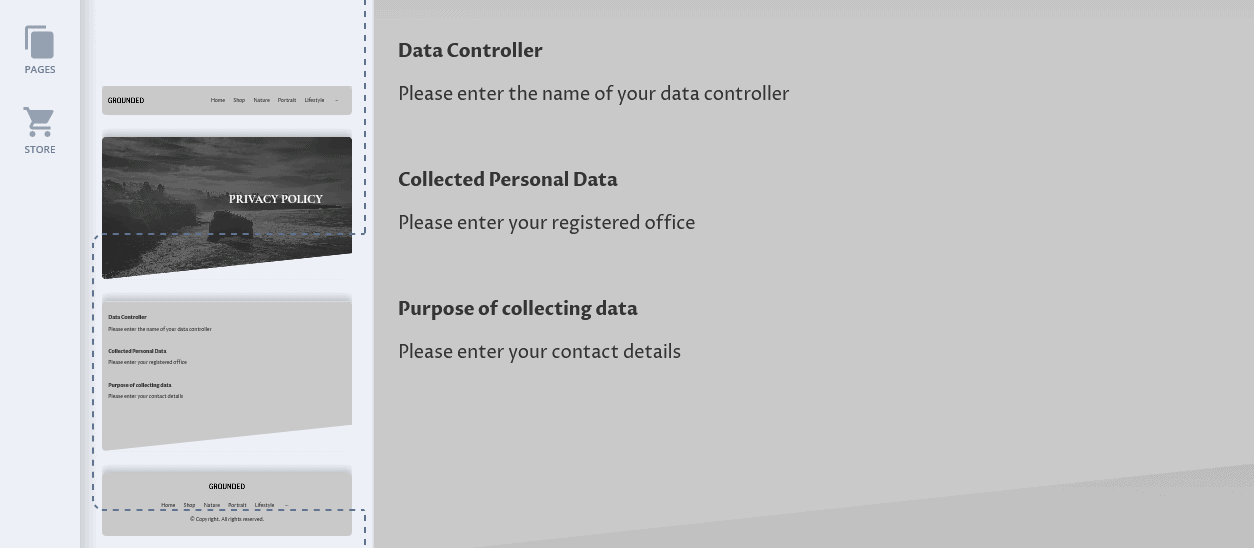Click the 'Please enter the name of your data controller' text
The width and height of the screenshot is (1254, 548).
(594, 93)
